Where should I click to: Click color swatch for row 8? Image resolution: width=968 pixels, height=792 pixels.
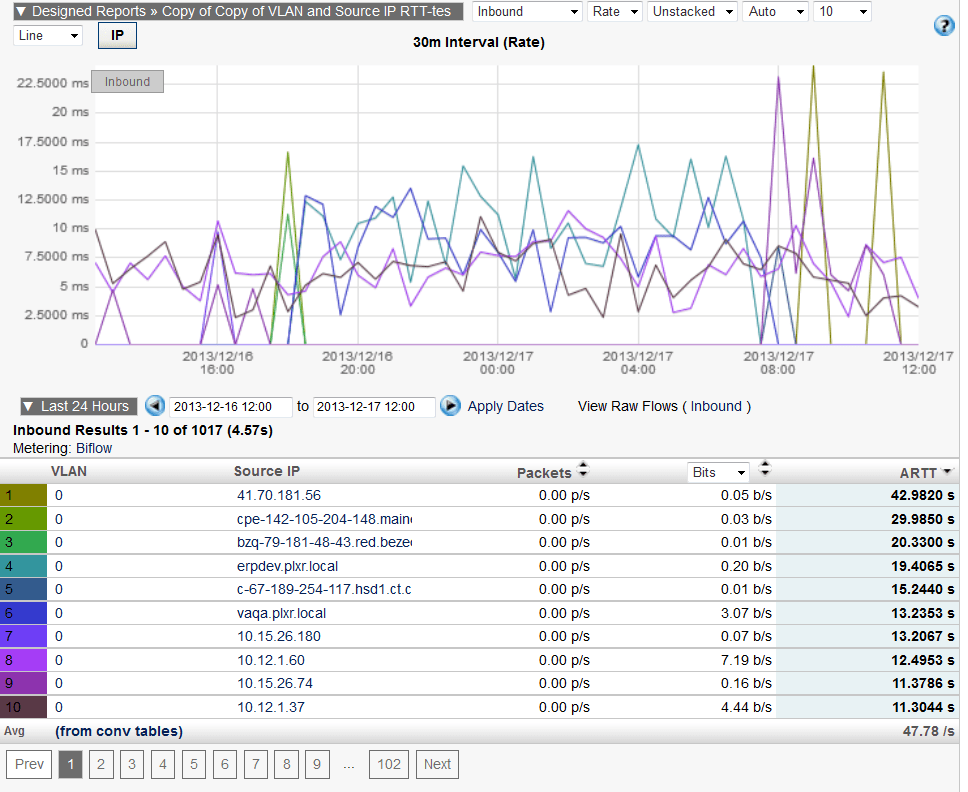click(x=23, y=660)
